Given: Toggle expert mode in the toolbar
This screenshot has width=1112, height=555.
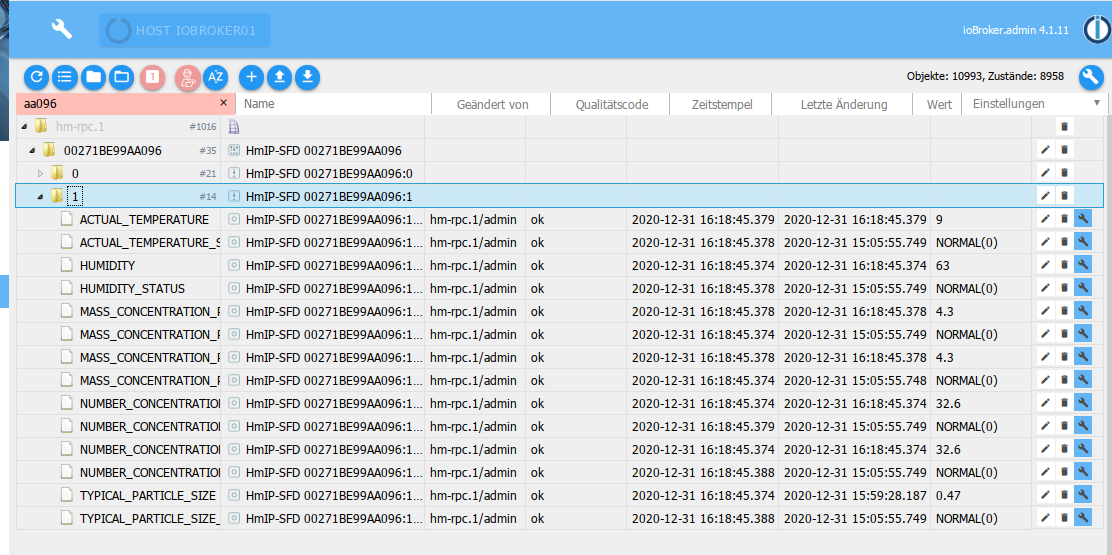Looking at the screenshot, I should (188, 77).
